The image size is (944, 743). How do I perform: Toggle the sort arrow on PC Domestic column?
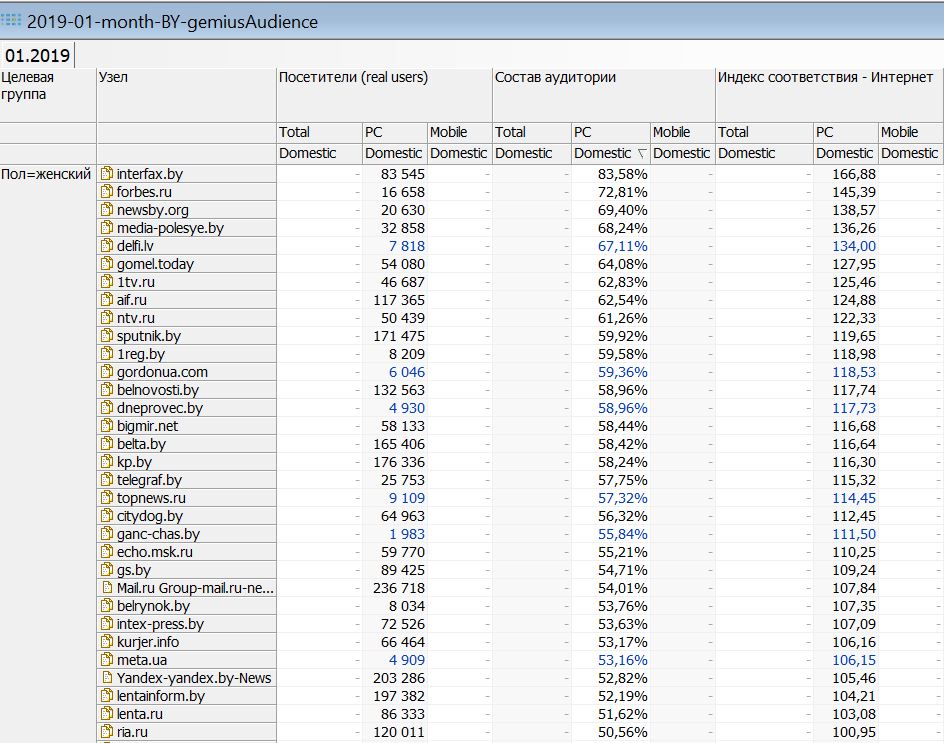click(642, 154)
